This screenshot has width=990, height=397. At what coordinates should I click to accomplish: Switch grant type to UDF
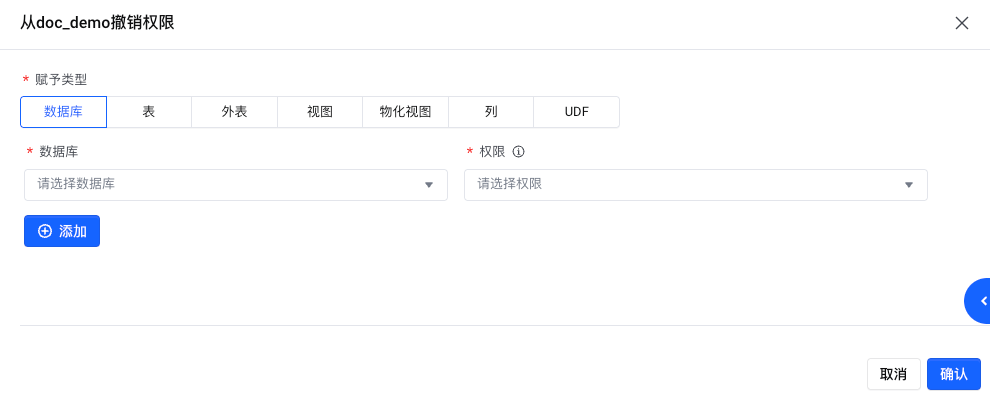(x=576, y=112)
